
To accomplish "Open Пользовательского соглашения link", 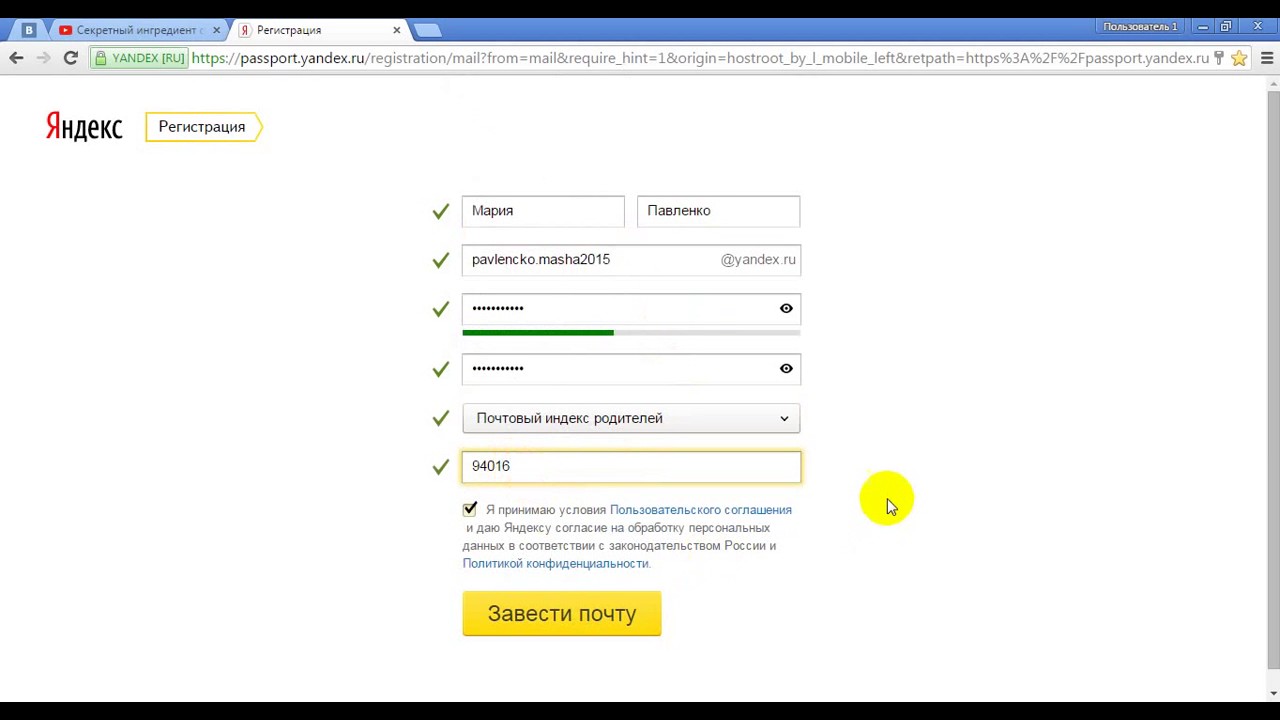I will coord(700,510).
